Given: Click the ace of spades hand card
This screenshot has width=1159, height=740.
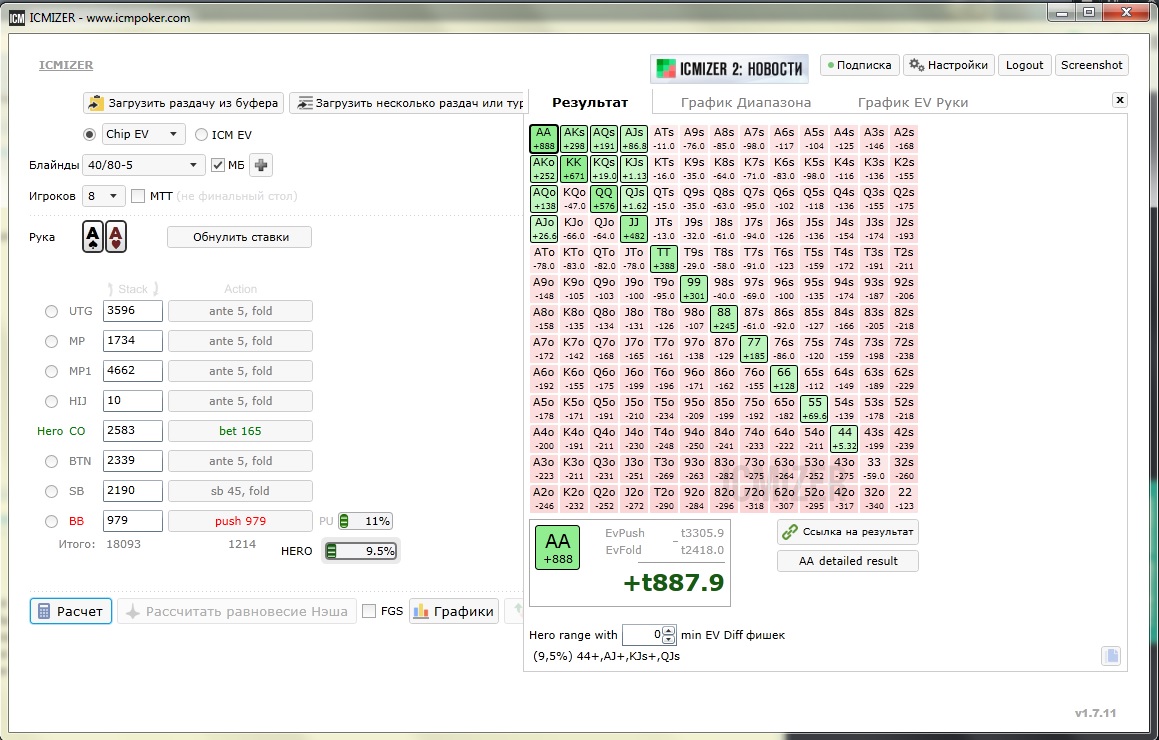Looking at the screenshot, I should pyautogui.click(x=92, y=237).
